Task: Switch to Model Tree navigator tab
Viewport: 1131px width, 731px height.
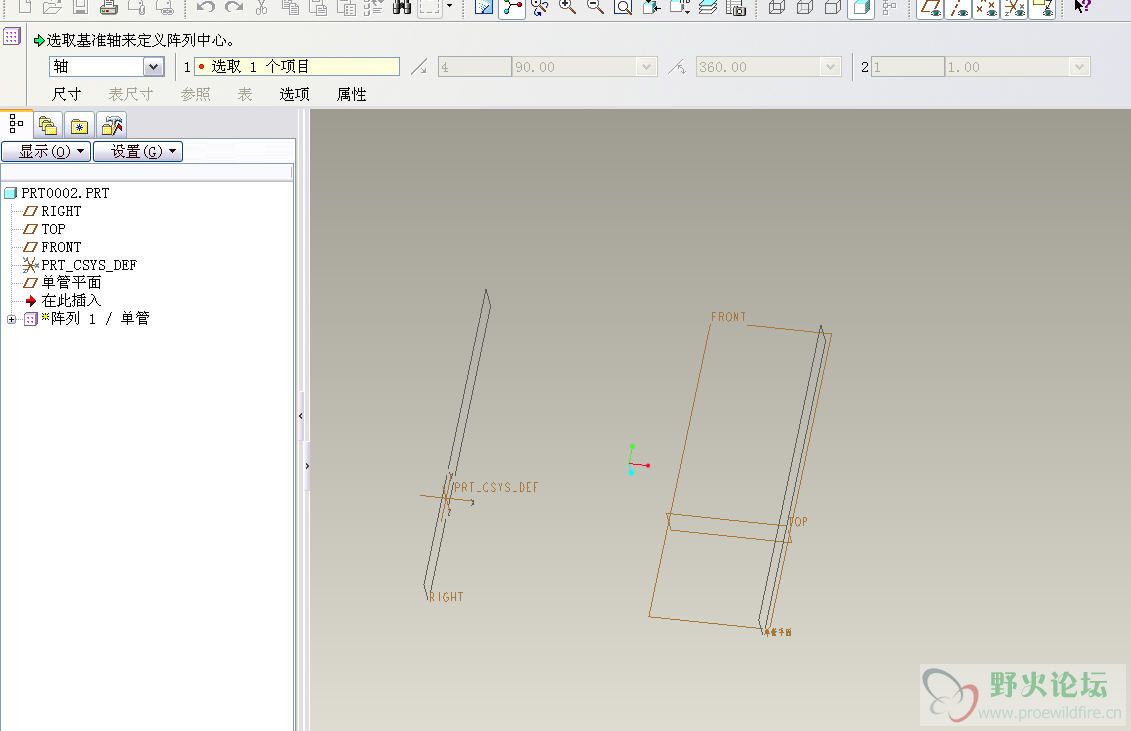Action: pos(16,125)
